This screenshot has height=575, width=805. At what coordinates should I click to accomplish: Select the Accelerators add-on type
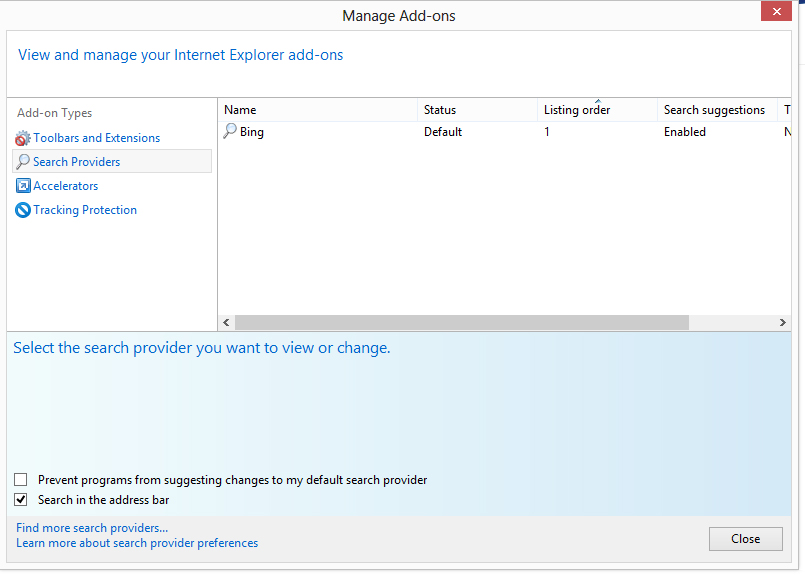66,186
